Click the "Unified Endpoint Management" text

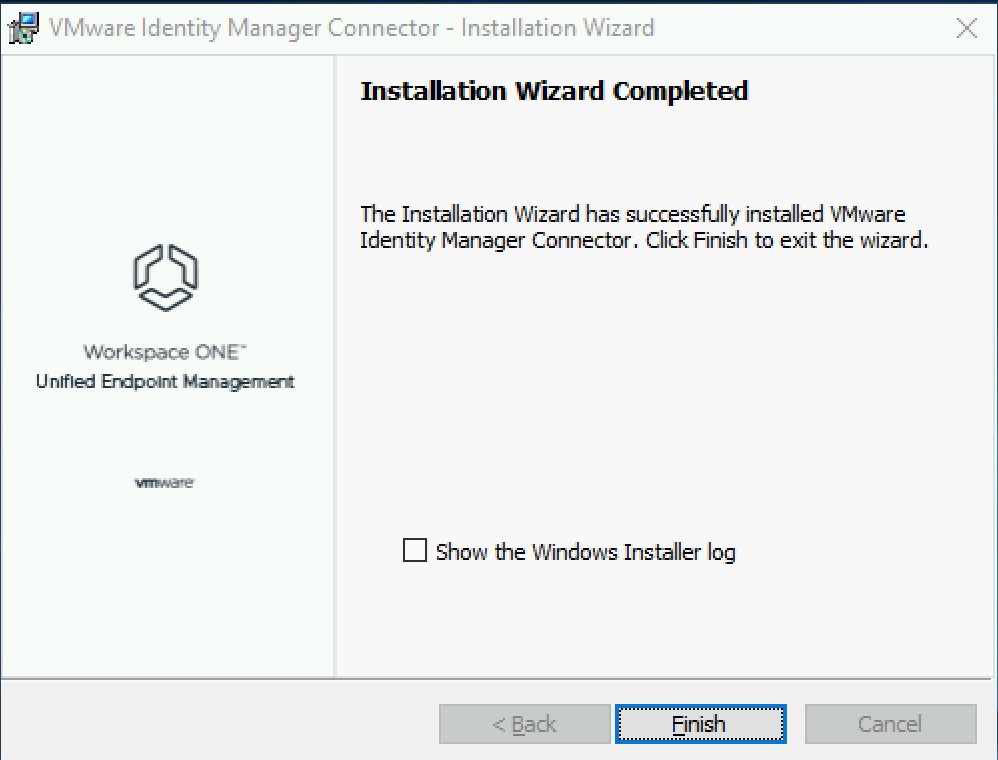pyautogui.click(x=165, y=381)
